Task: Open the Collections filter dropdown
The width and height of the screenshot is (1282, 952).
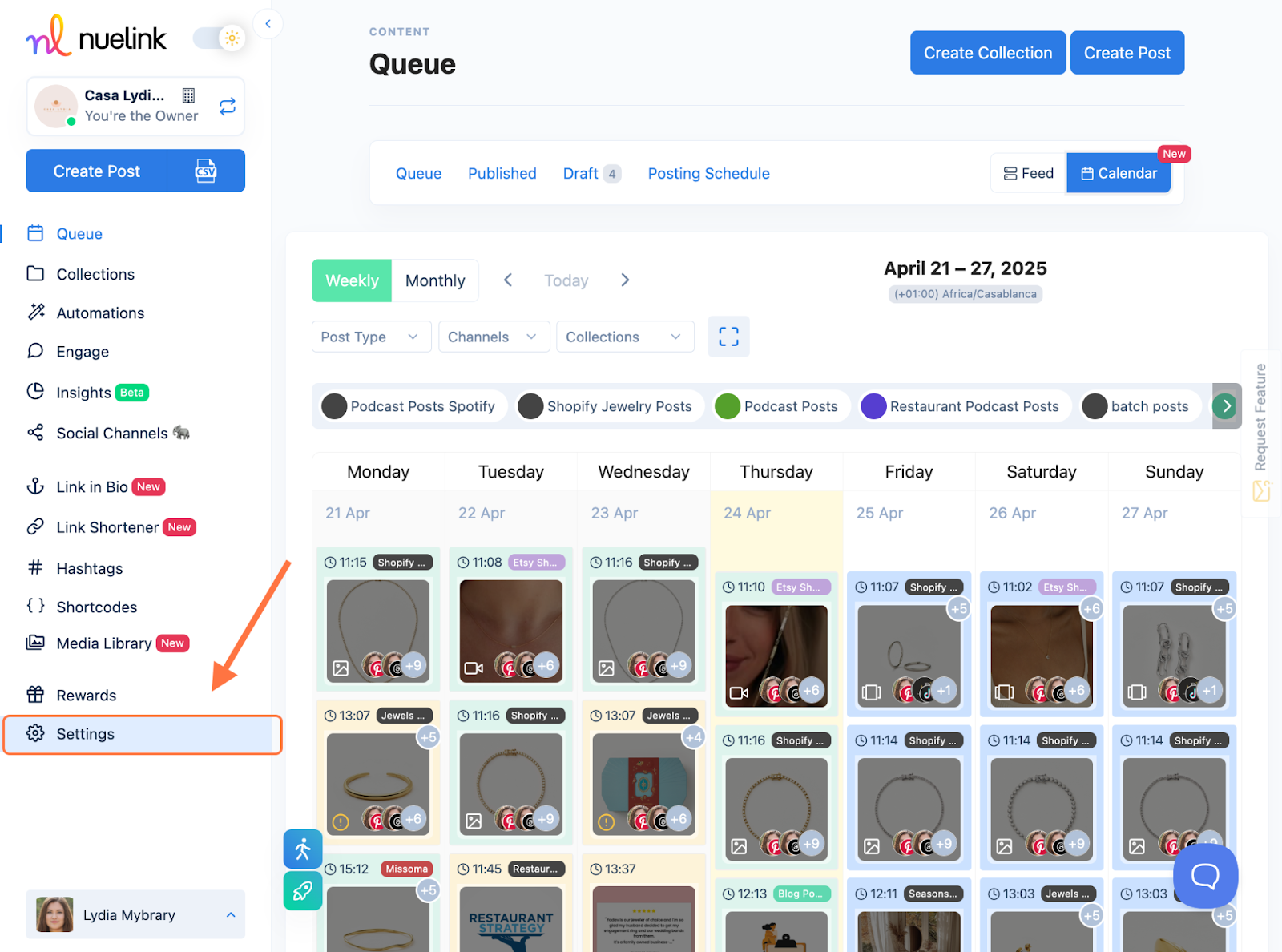Action: tap(625, 337)
